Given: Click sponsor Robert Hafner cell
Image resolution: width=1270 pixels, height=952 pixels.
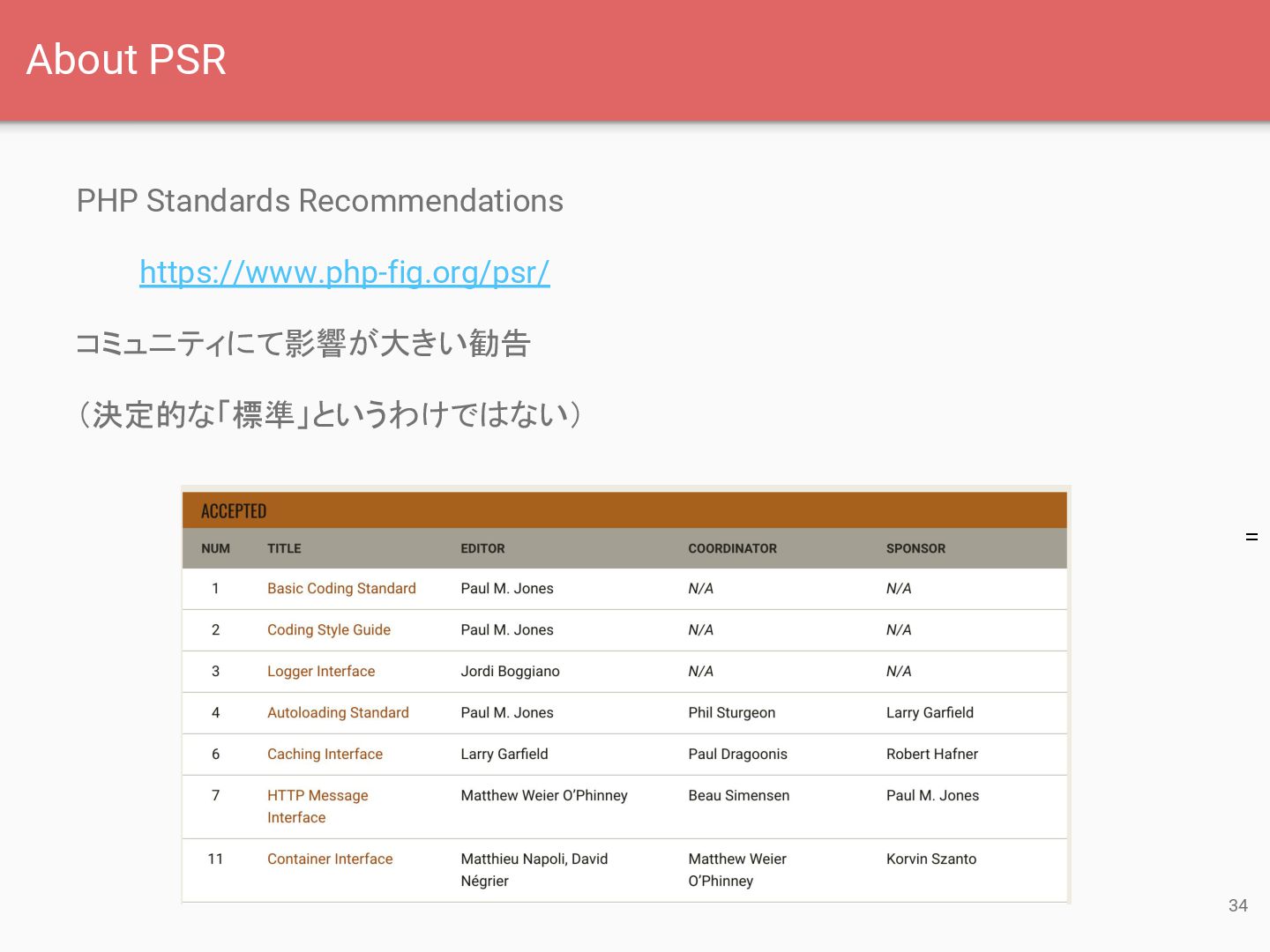Looking at the screenshot, I should click(x=932, y=754).
